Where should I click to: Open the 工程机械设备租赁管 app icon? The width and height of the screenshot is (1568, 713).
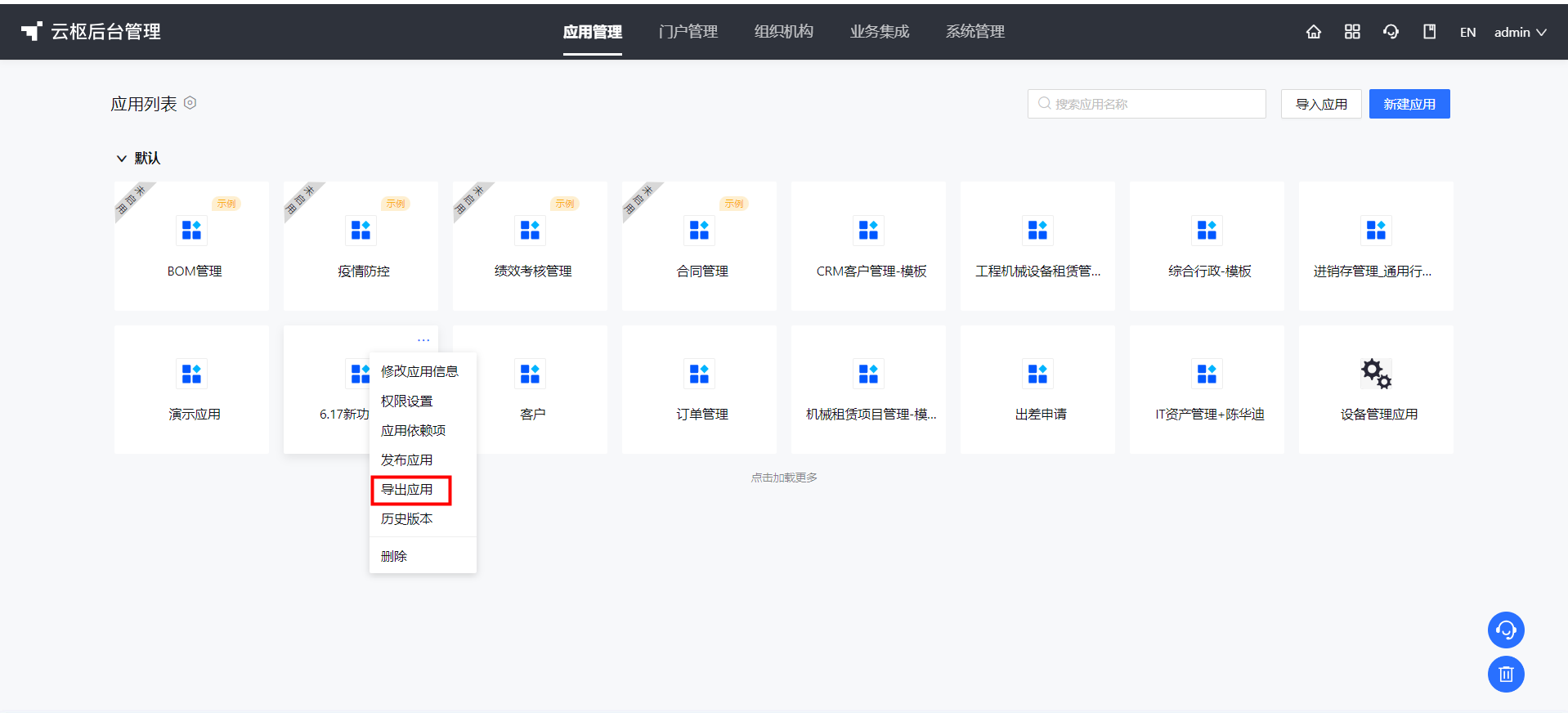tap(1037, 231)
